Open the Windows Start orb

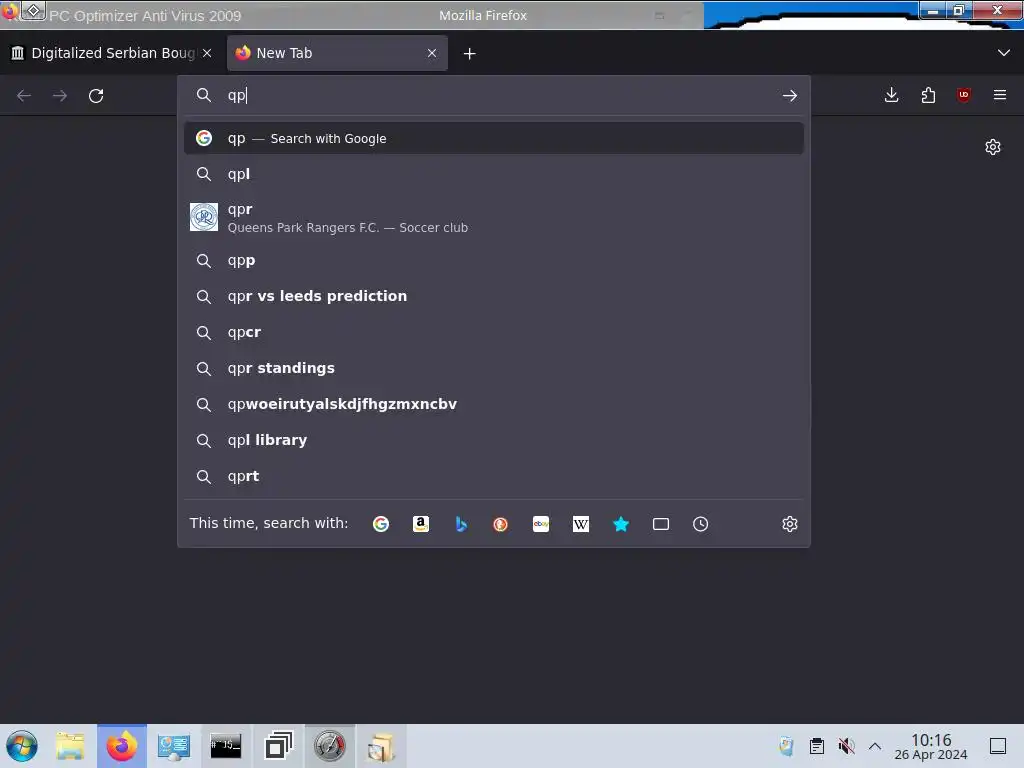[x=22, y=746]
